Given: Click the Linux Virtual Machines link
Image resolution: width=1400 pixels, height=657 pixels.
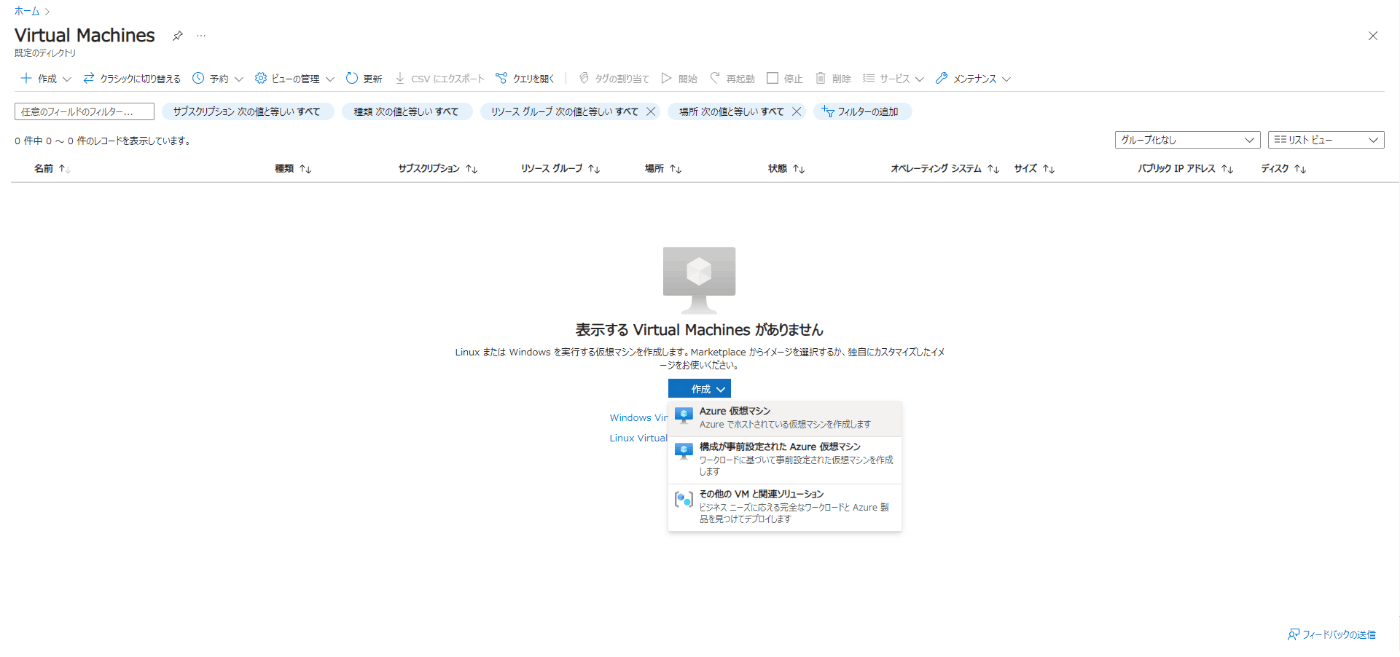Looking at the screenshot, I should click(638, 438).
